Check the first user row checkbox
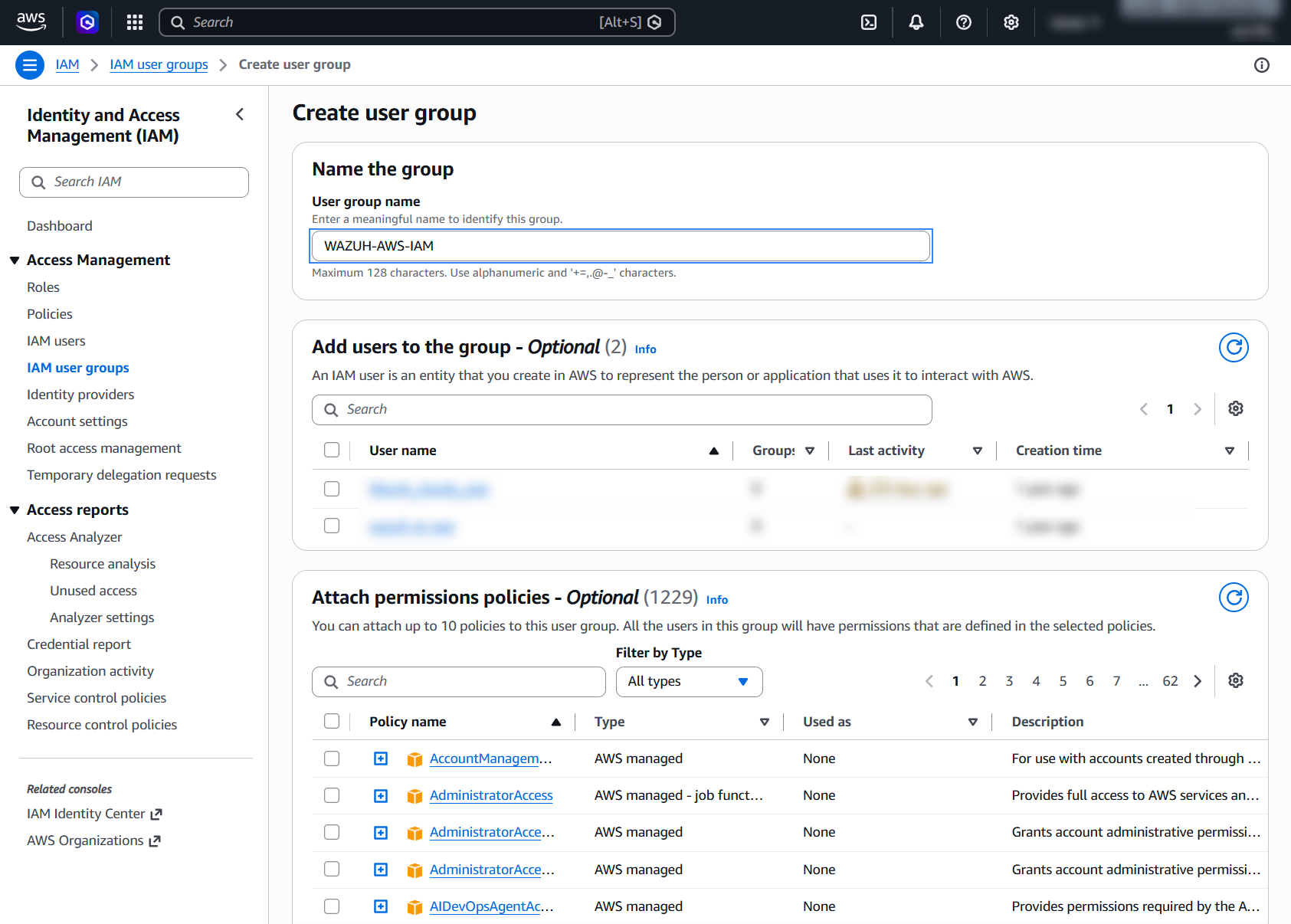Screen dimensions: 1291x924 (x=332, y=489)
